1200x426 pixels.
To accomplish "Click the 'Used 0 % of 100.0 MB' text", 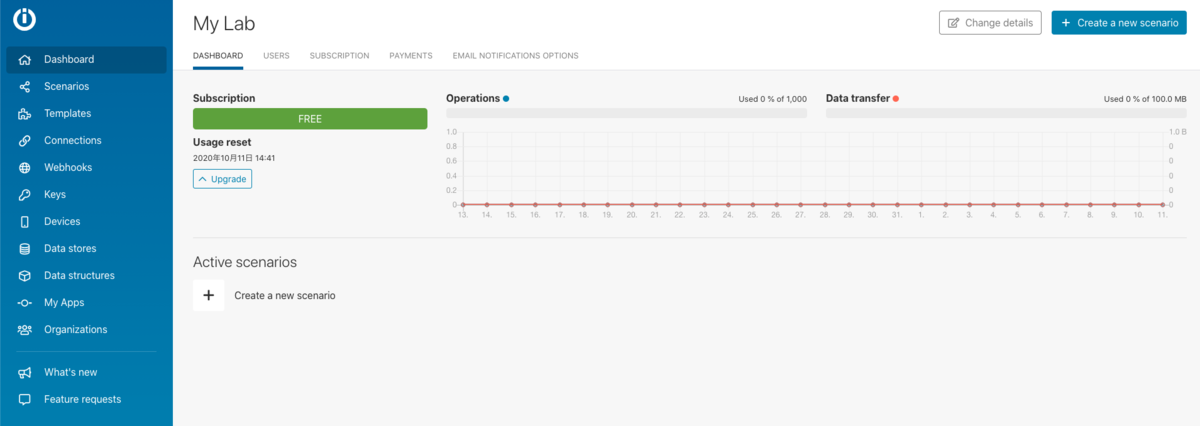I will (1145, 99).
